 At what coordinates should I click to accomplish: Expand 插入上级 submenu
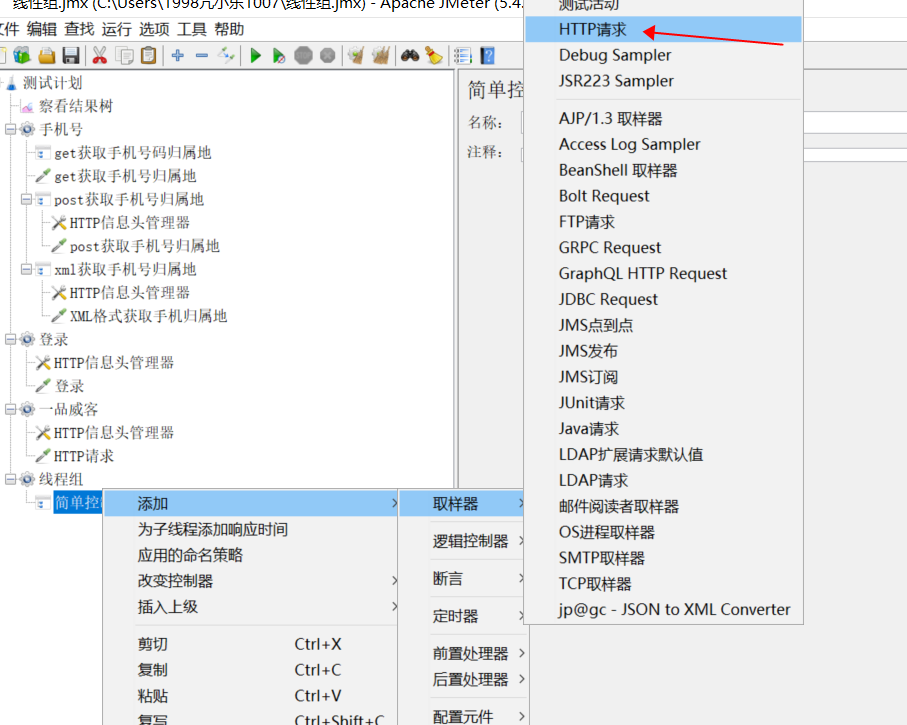(x=251, y=607)
